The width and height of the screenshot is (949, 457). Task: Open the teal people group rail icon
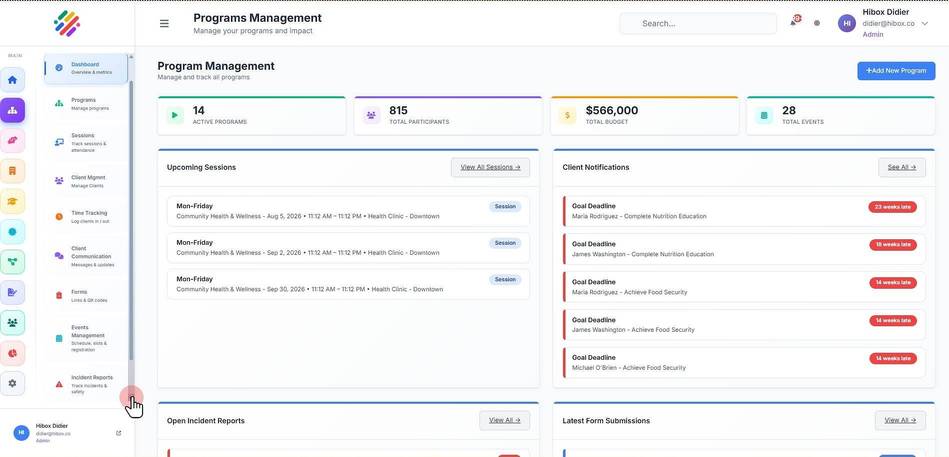pyautogui.click(x=13, y=323)
